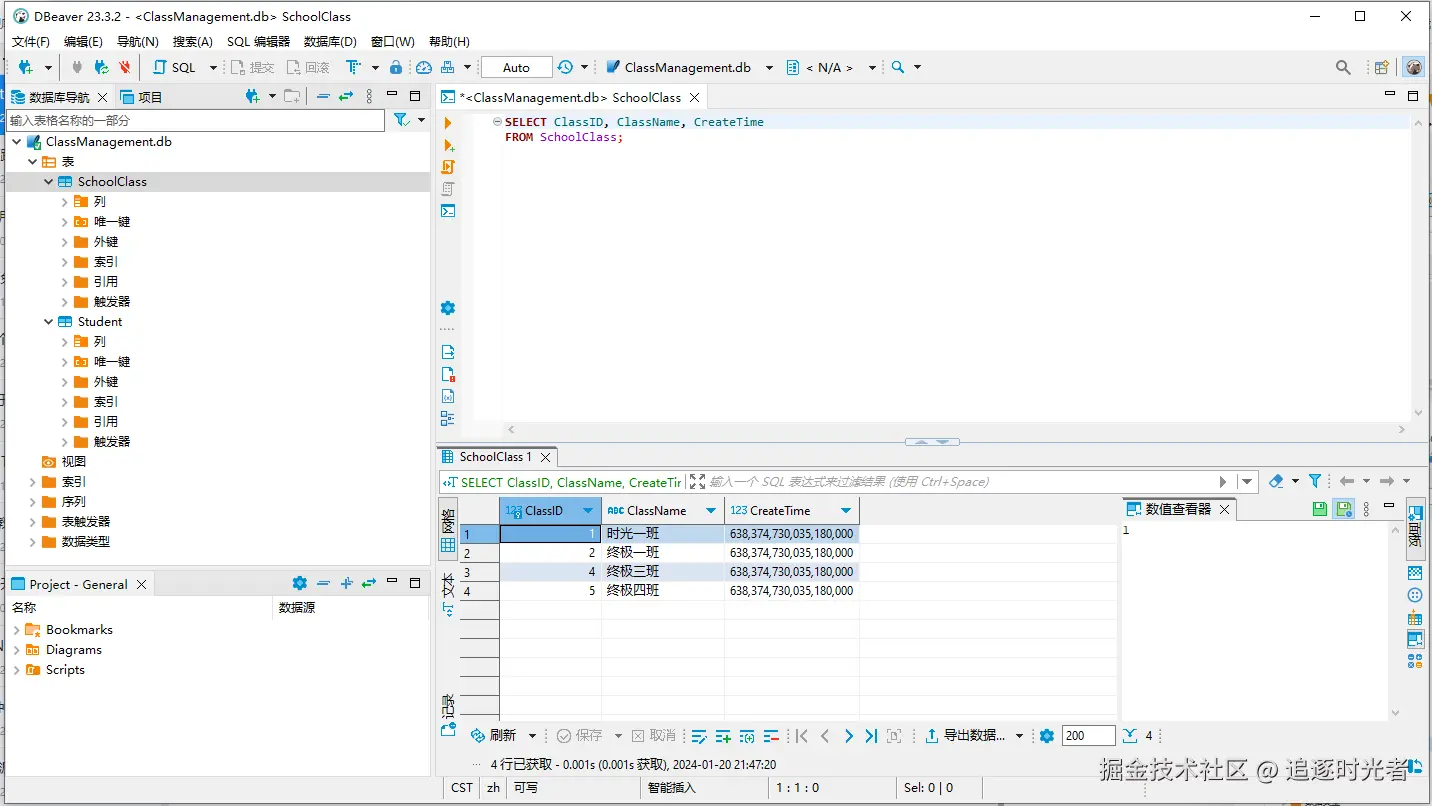Image resolution: width=1432 pixels, height=806 pixels.
Task: Click the delete row icon in results toolbar
Action: 771,736
